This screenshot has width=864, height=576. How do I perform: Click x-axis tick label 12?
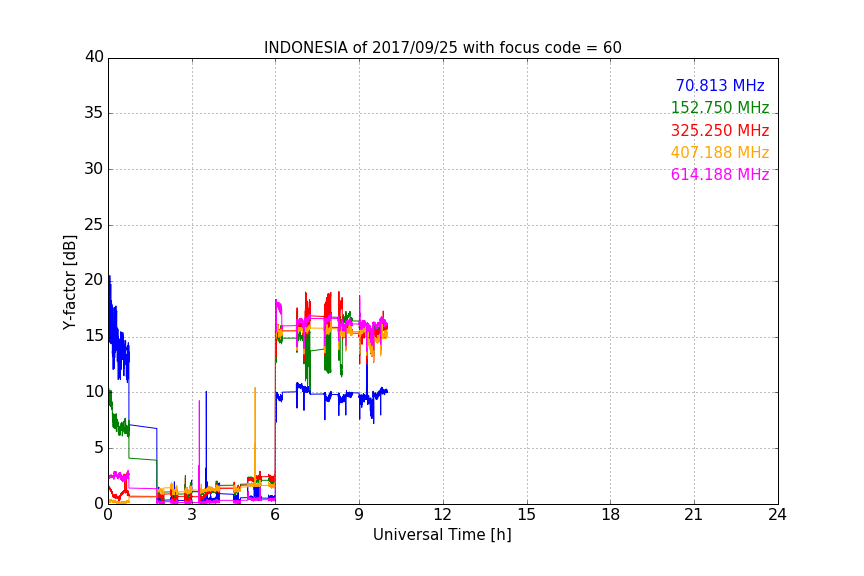[x=442, y=515]
